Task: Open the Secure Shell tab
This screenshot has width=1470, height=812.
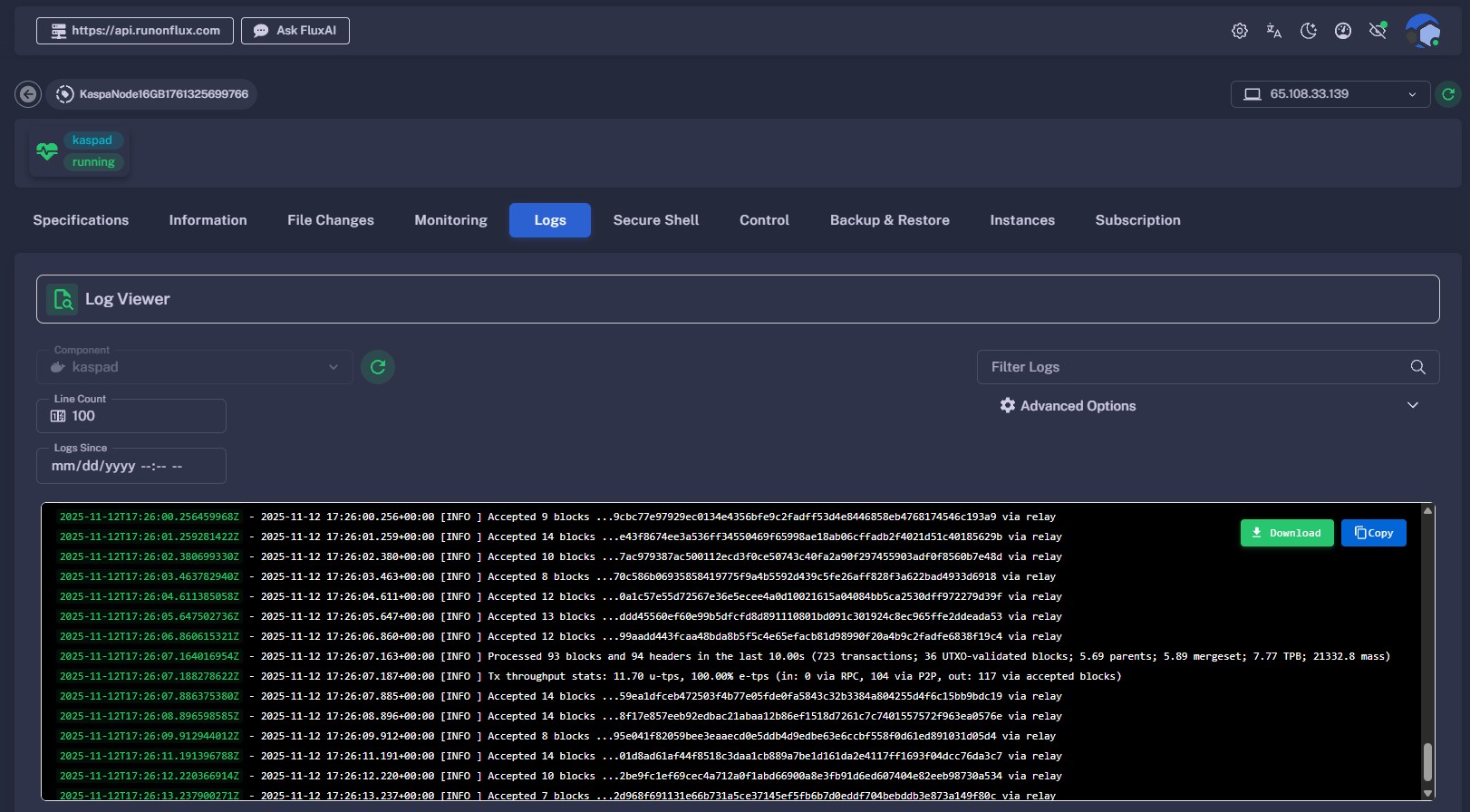Action: click(x=655, y=220)
